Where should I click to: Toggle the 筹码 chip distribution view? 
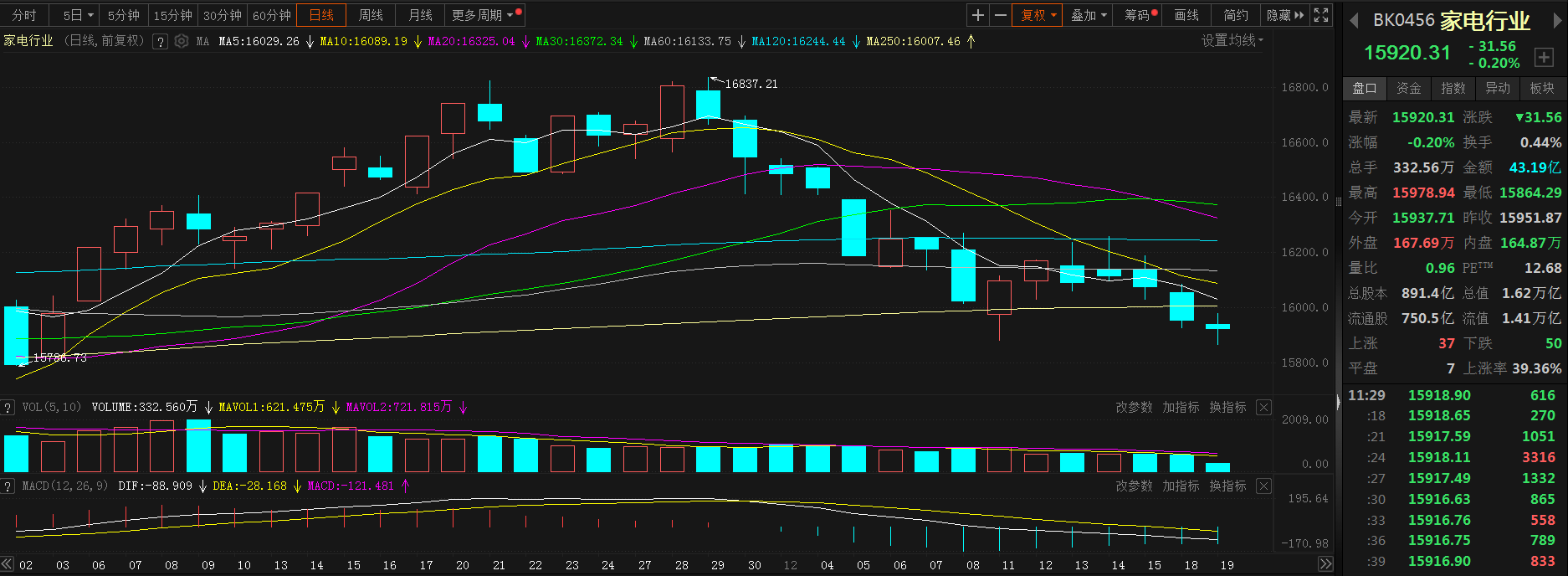pyautogui.click(x=1139, y=15)
